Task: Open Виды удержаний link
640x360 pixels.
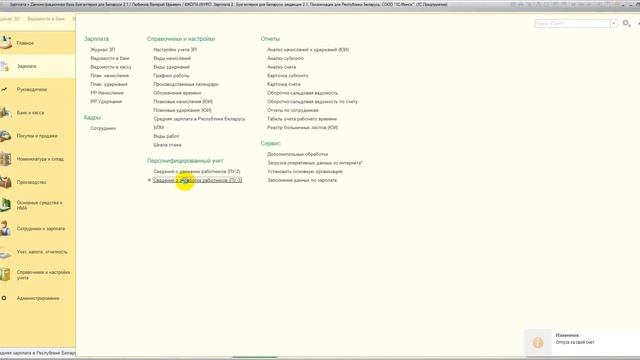Action: 172,67
